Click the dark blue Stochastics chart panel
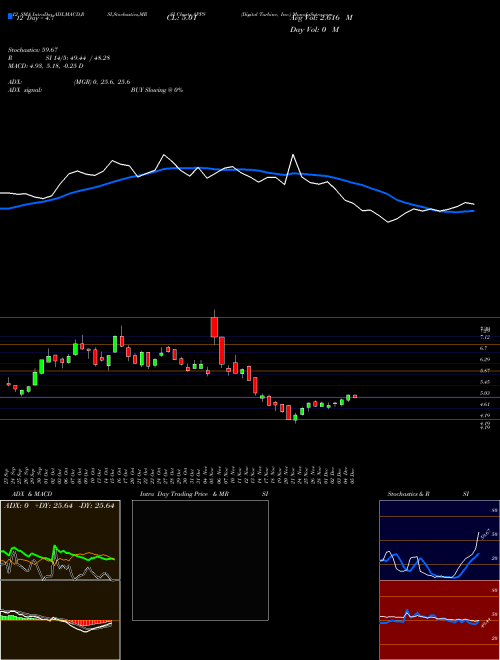Screen dimensions: 500x660 (x=439, y=540)
